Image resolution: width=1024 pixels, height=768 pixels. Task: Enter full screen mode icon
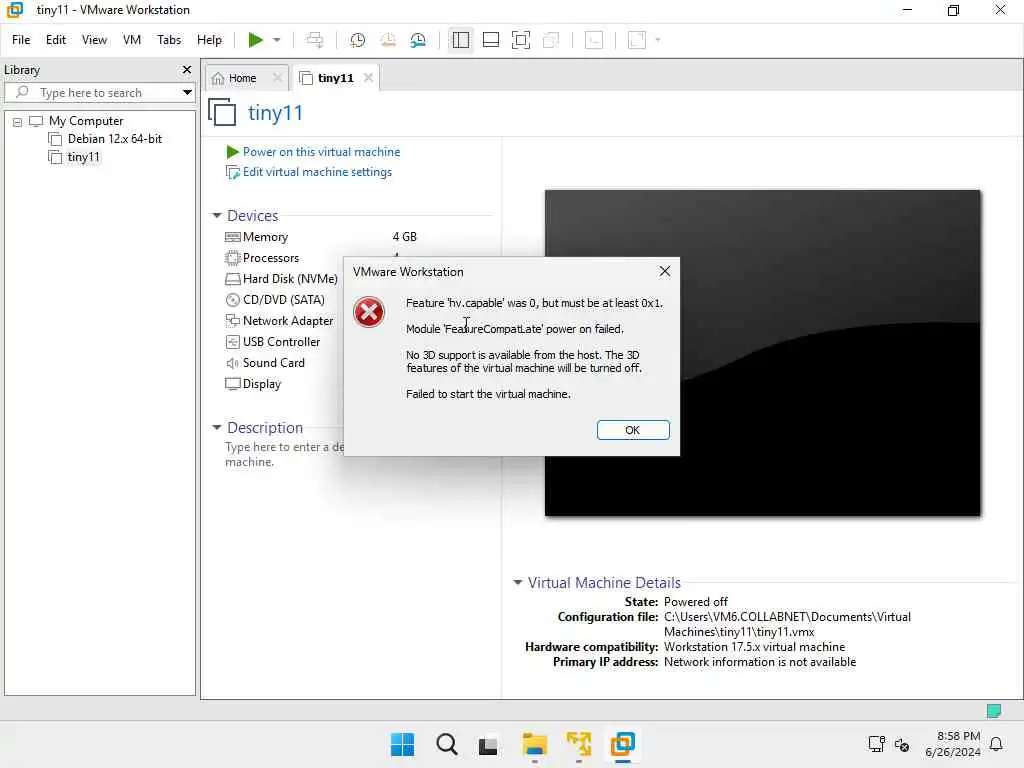(x=520, y=40)
